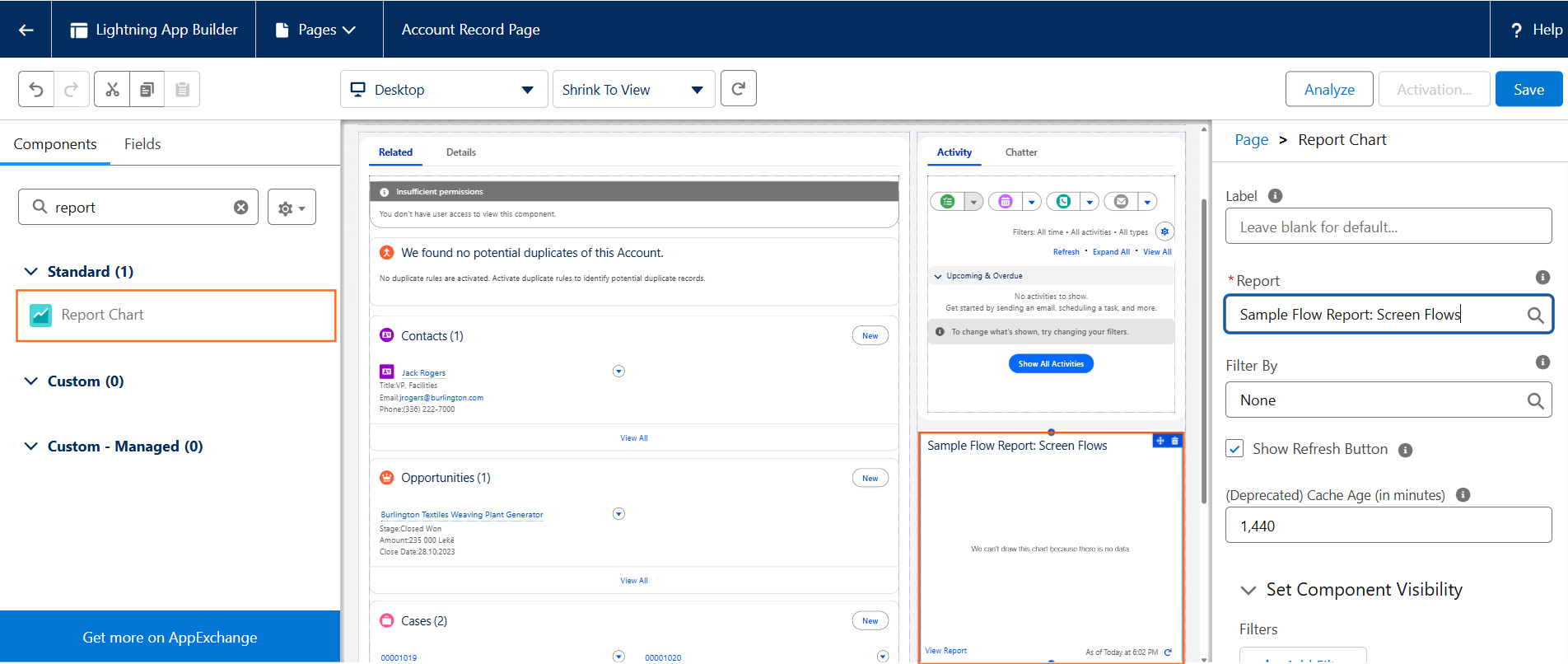
Task: Click Lightning App Builder icon
Action: pyautogui.click(x=79, y=30)
